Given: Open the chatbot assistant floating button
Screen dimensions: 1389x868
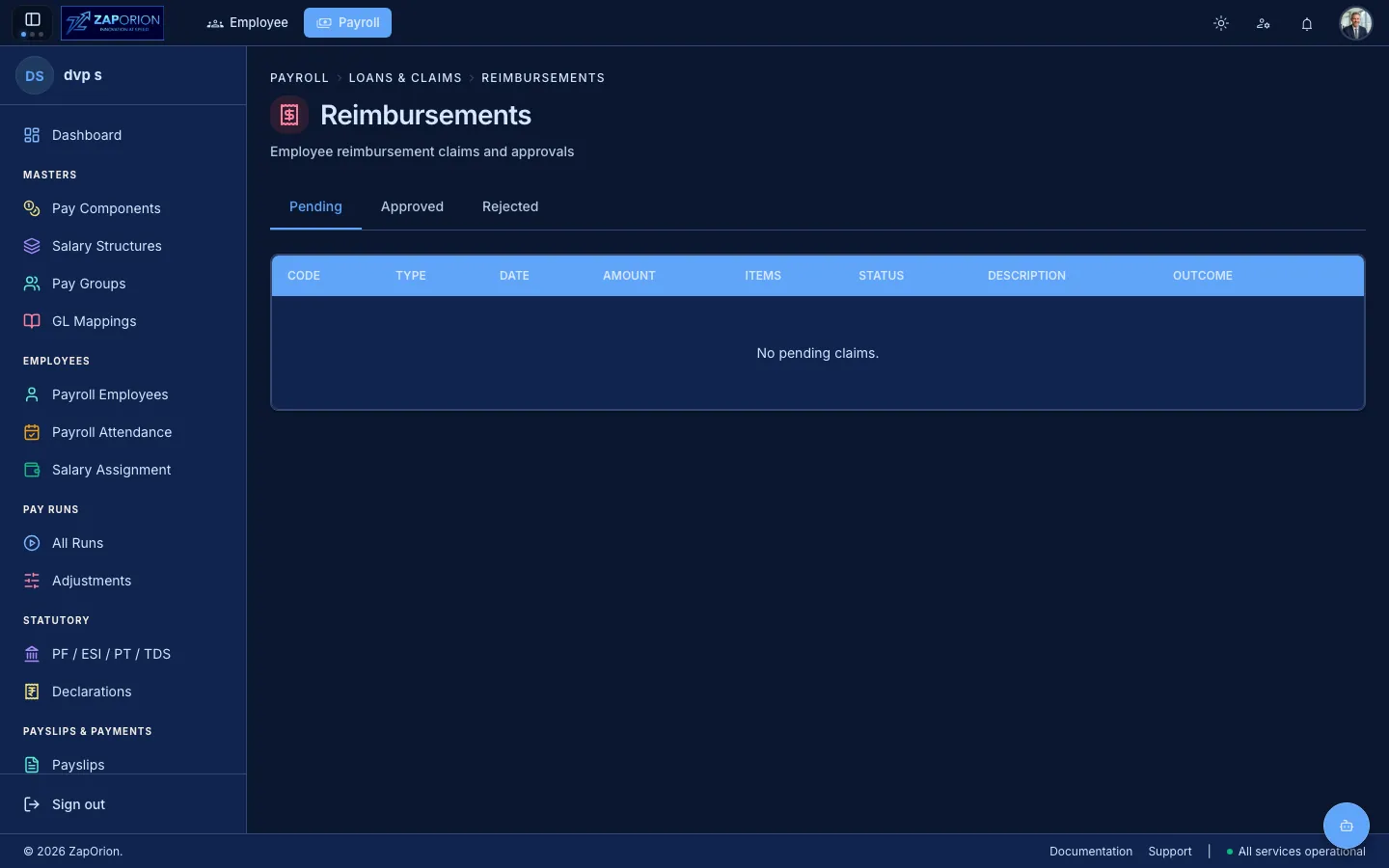Looking at the screenshot, I should (1347, 826).
